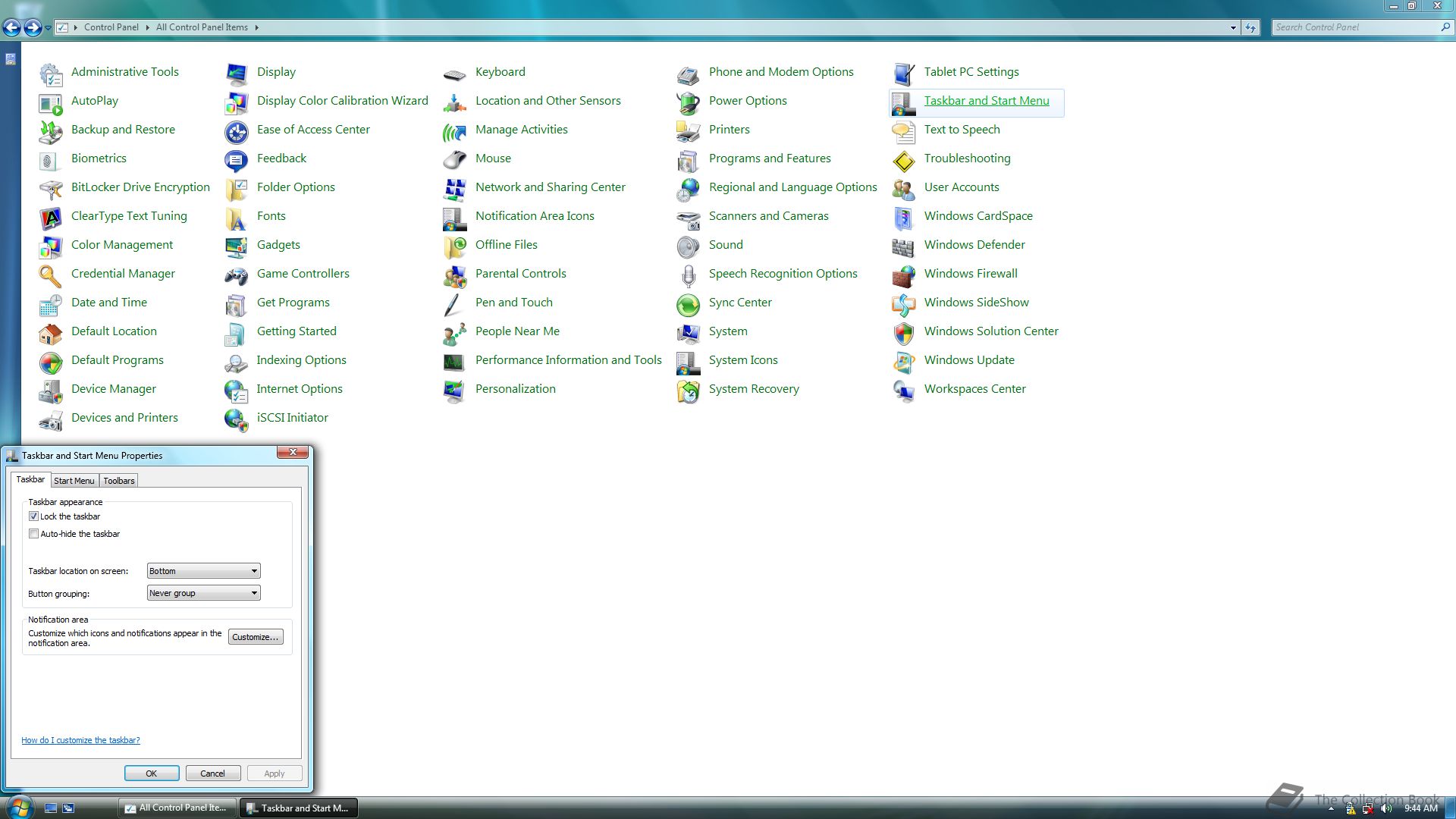Open the Sound speaker icon
This screenshot has width=1456, height=819.
pos(689,246)
